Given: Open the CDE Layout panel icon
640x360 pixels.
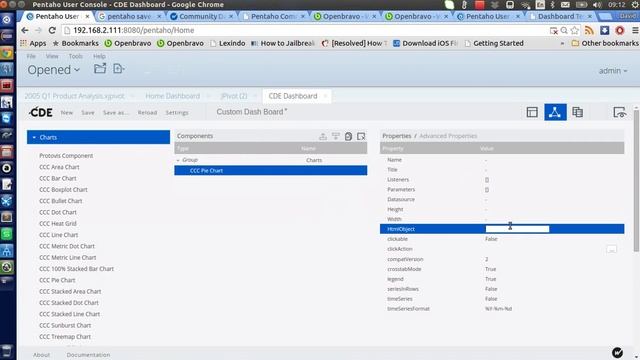Looking at the screenshot, I should pyautogui.click(x=532, y=112).
